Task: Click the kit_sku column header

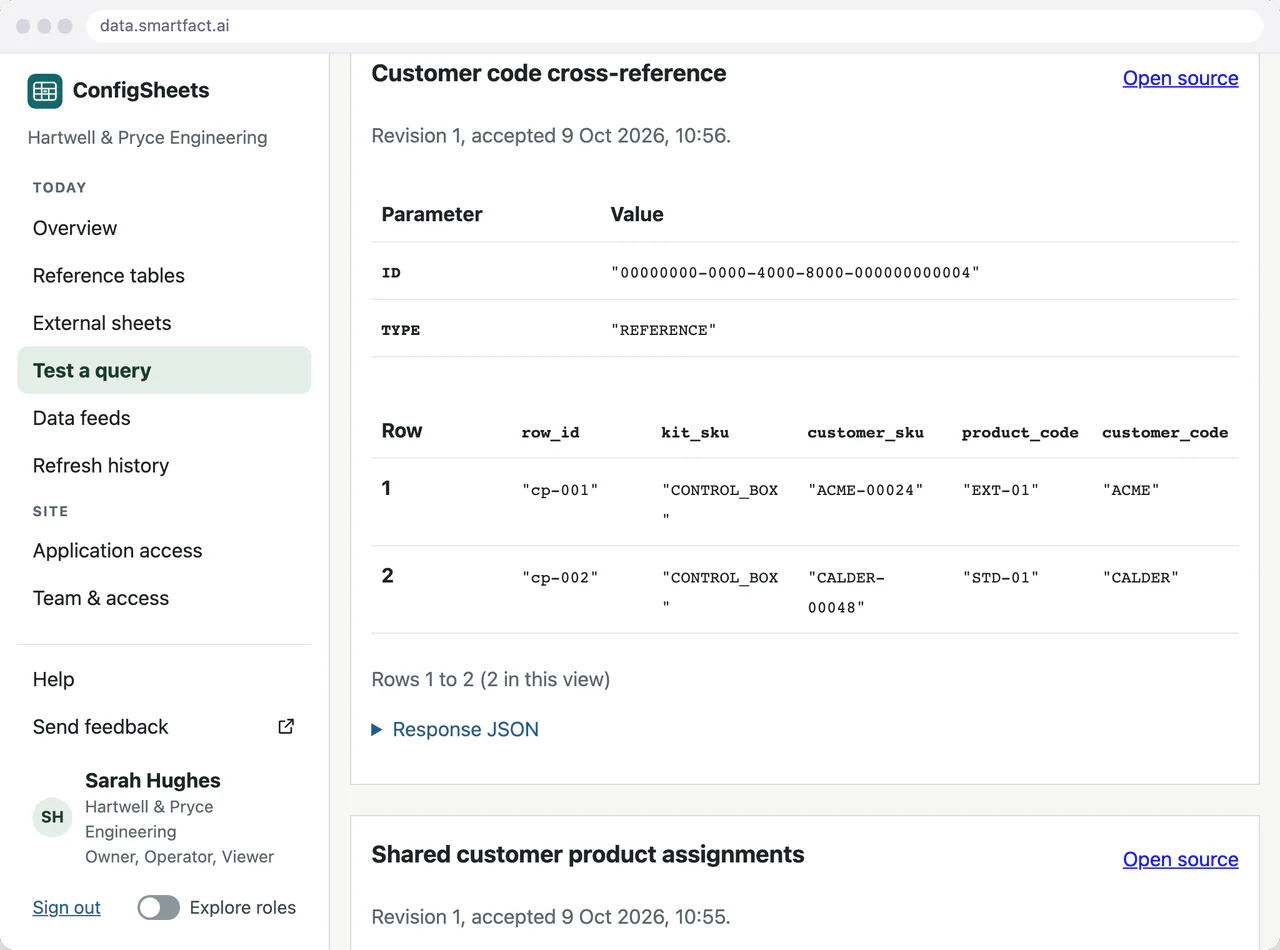Action: (x=695, y=433)
